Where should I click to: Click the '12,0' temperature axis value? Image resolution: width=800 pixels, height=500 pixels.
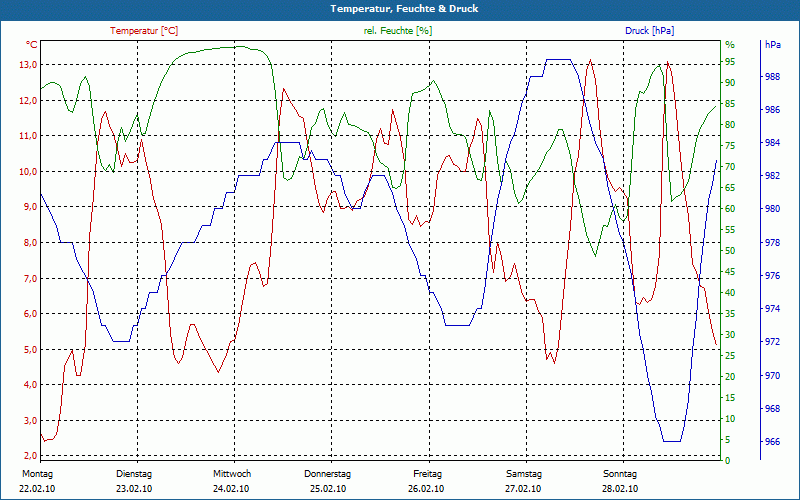tap(28, 100)
